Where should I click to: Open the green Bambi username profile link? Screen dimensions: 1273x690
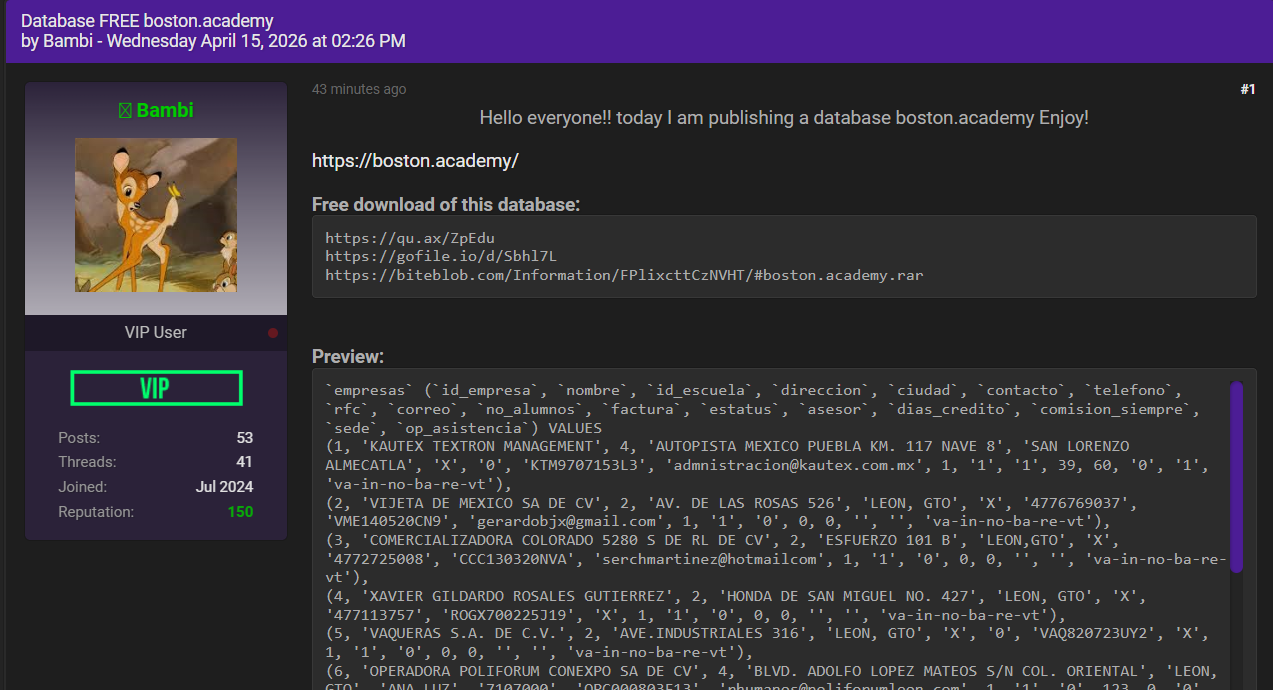coord(165,110)
